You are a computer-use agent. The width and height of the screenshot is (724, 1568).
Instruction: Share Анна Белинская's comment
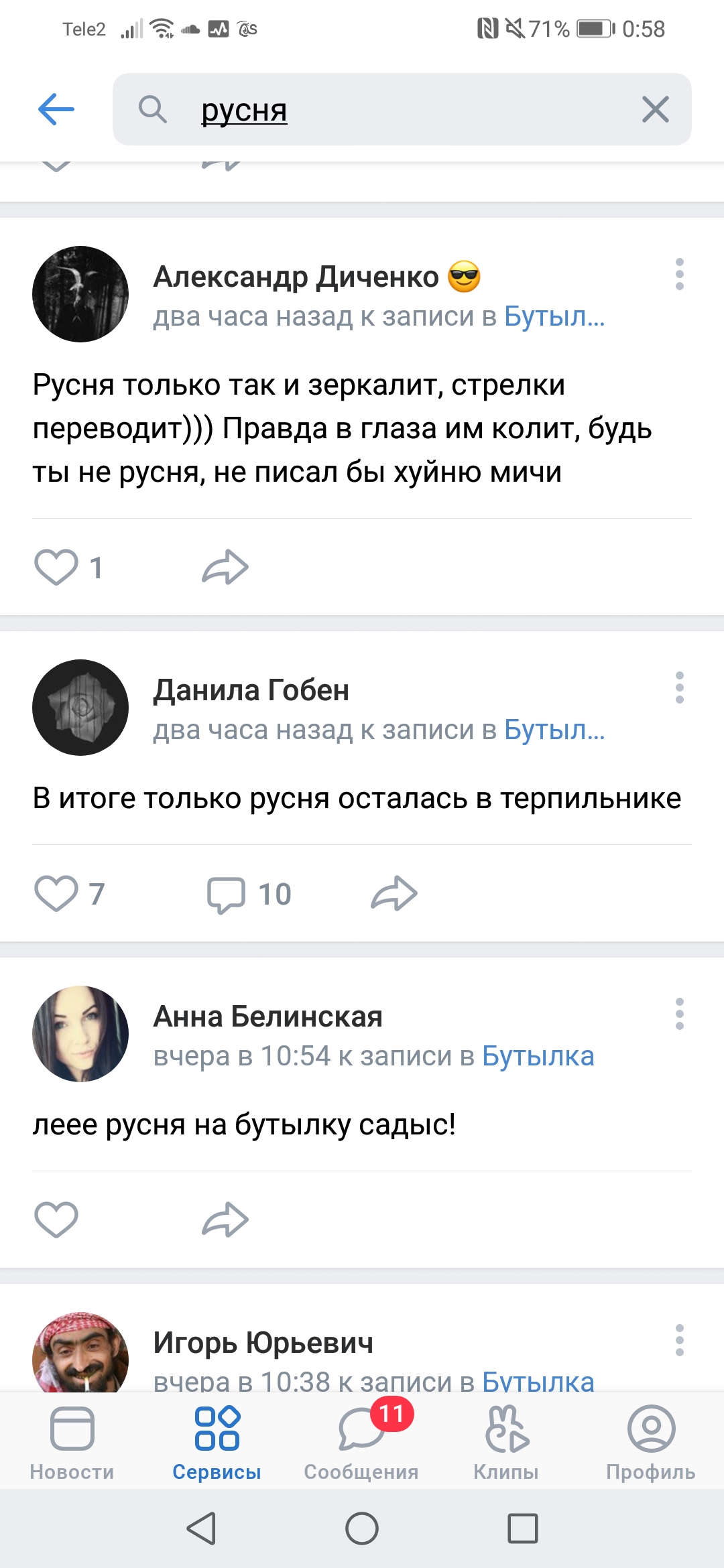click(x=225, y=1220)
